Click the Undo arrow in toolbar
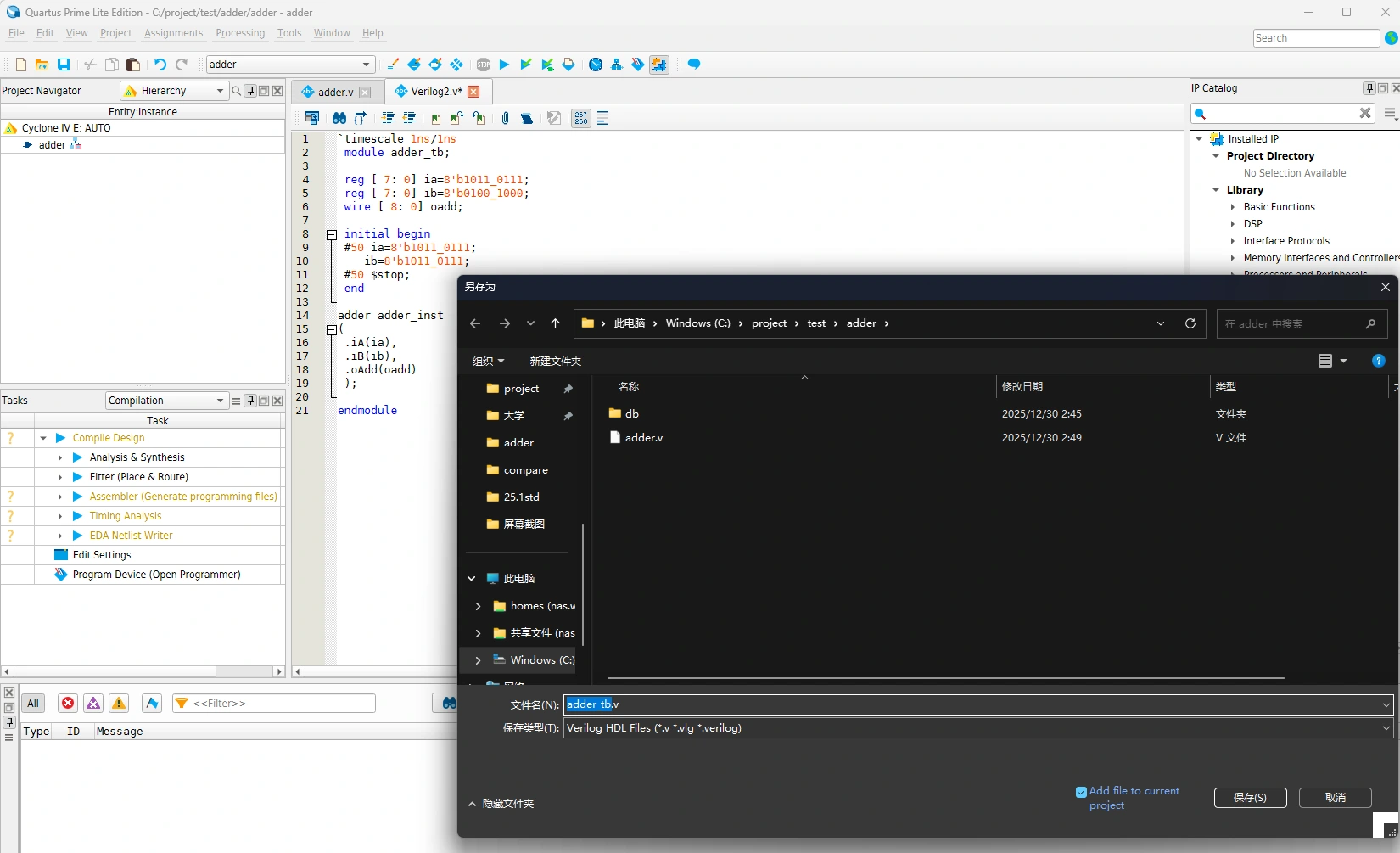This screenshot has height=853, width=1400. tap(160, 65)
